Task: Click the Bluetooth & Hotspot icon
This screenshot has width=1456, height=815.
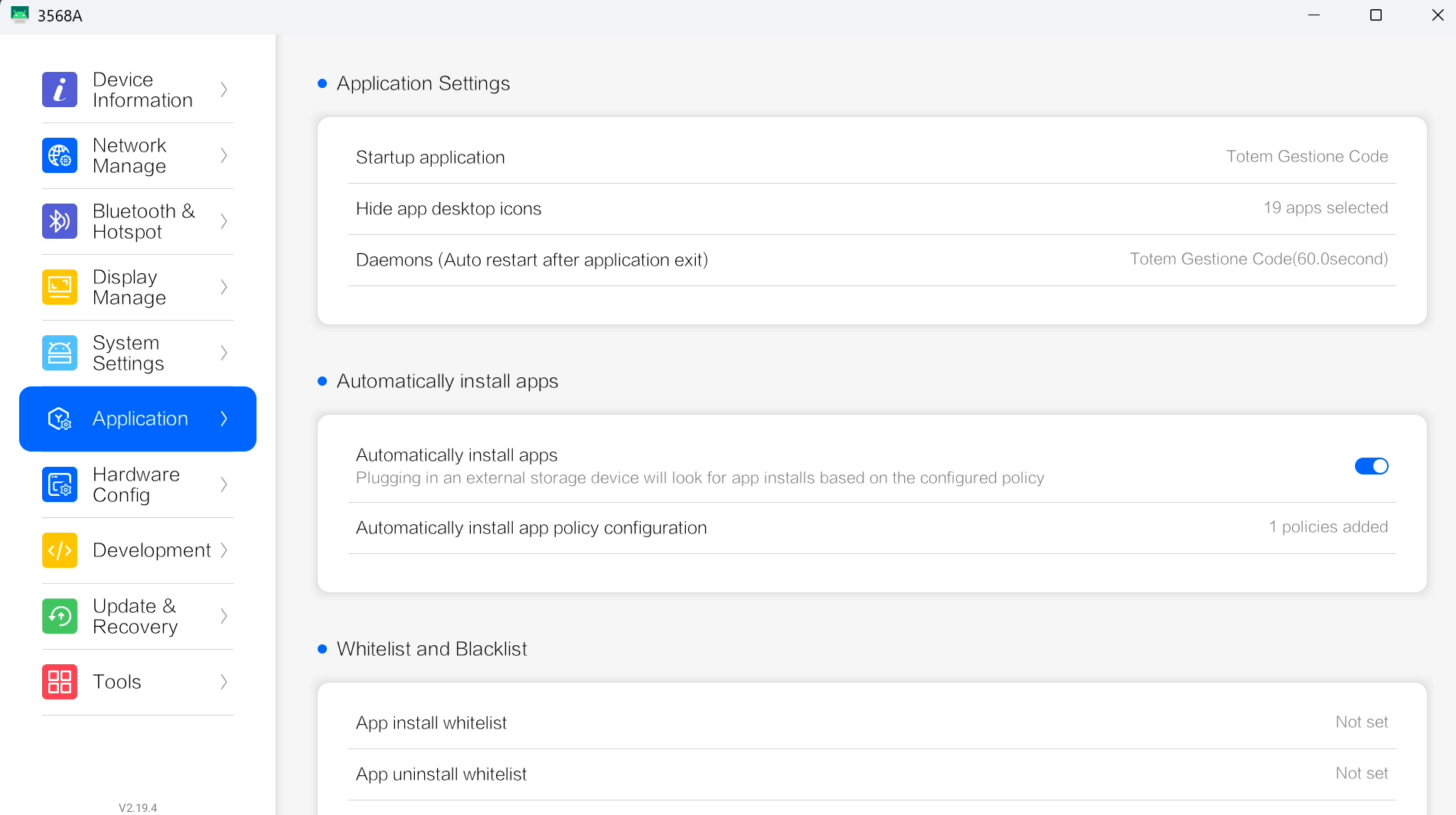Action: pyautogui.click(x=59, y=221)
